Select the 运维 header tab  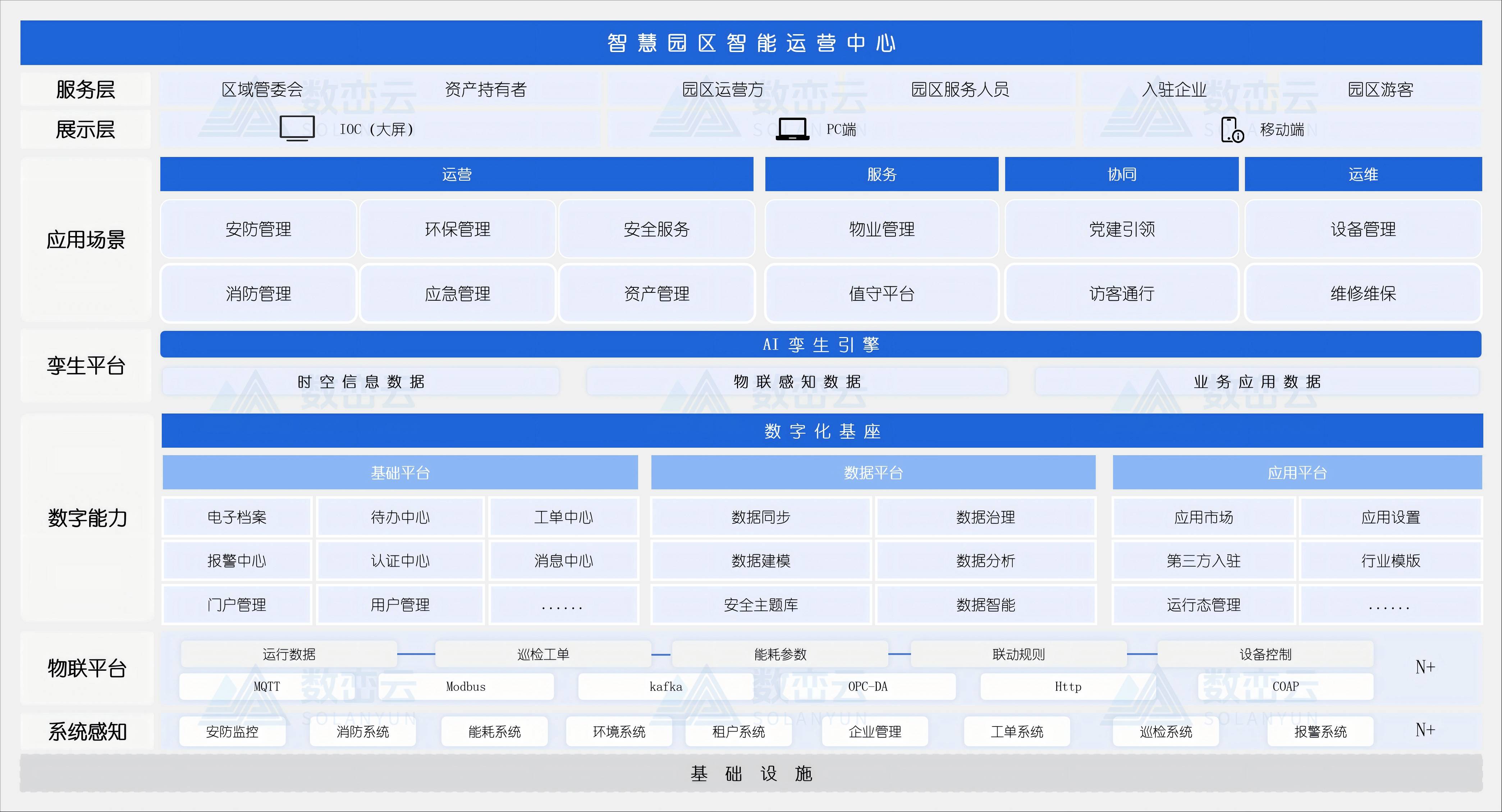(1363, 174)
